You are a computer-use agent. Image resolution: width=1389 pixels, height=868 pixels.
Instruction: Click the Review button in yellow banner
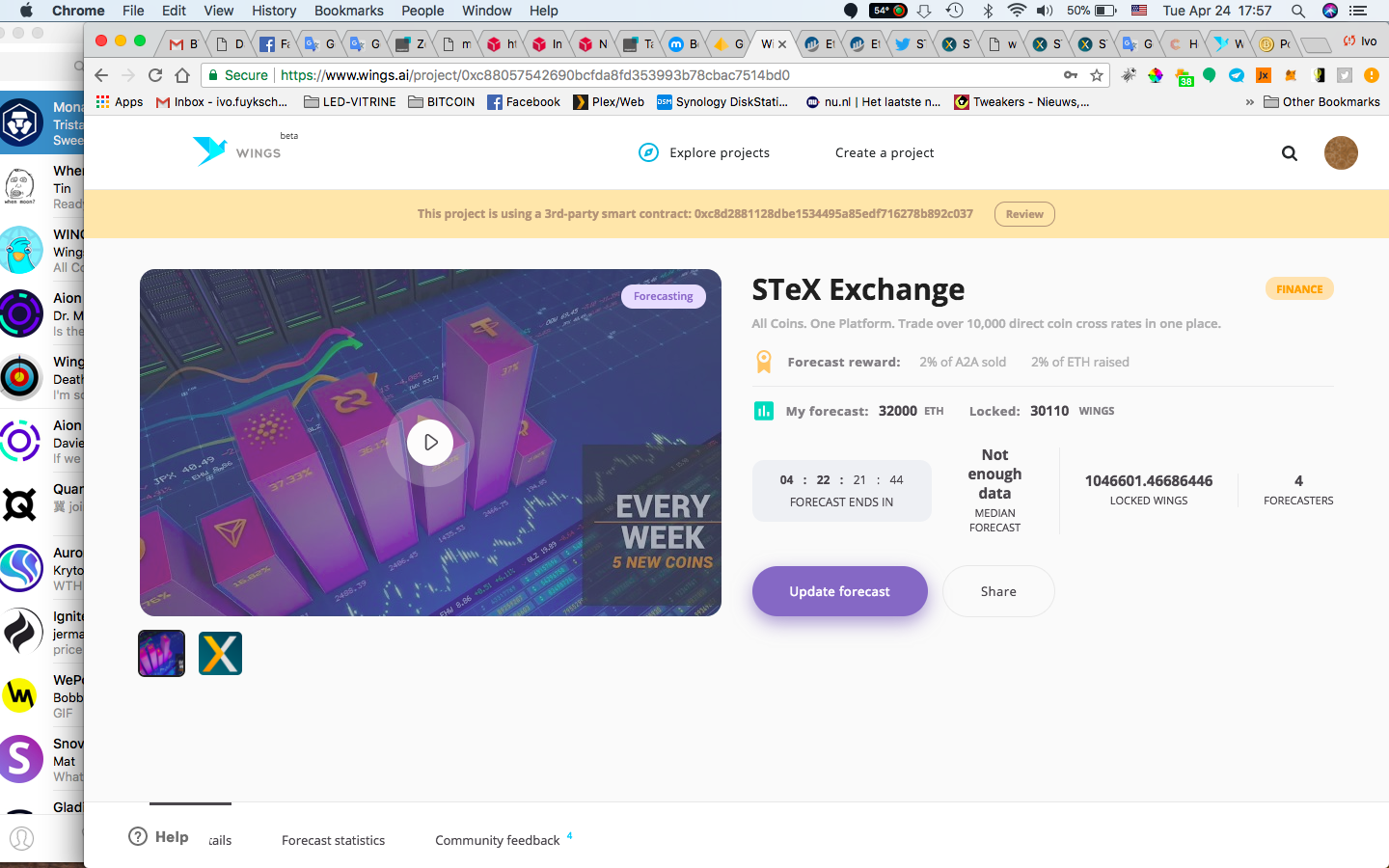(1024, 214)
